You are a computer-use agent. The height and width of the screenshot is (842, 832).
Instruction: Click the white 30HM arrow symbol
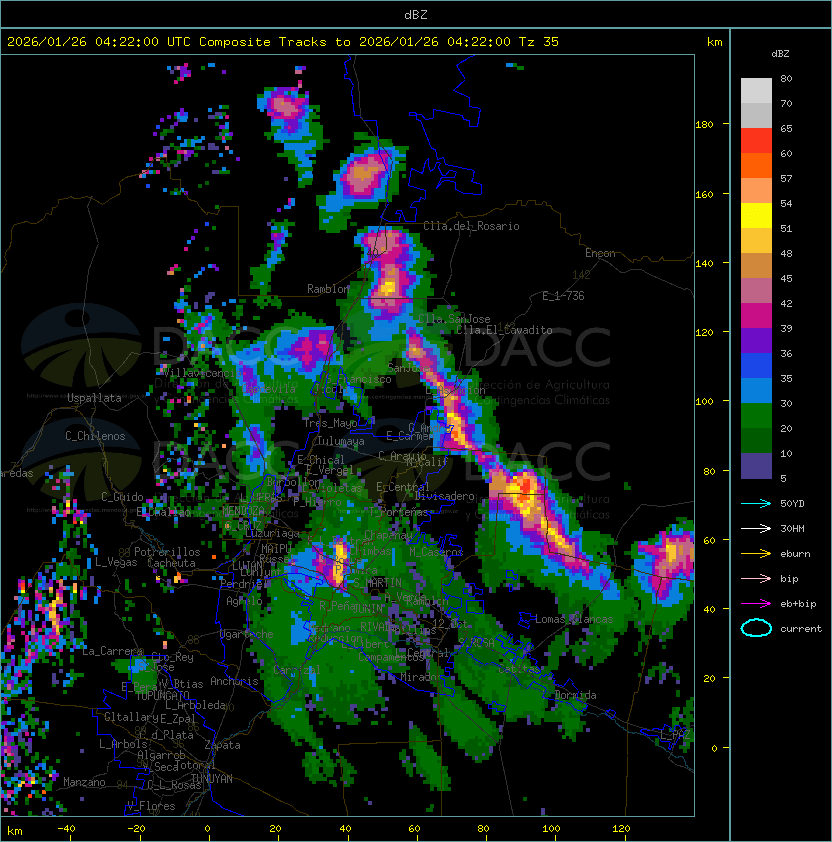tap(756, 528)
